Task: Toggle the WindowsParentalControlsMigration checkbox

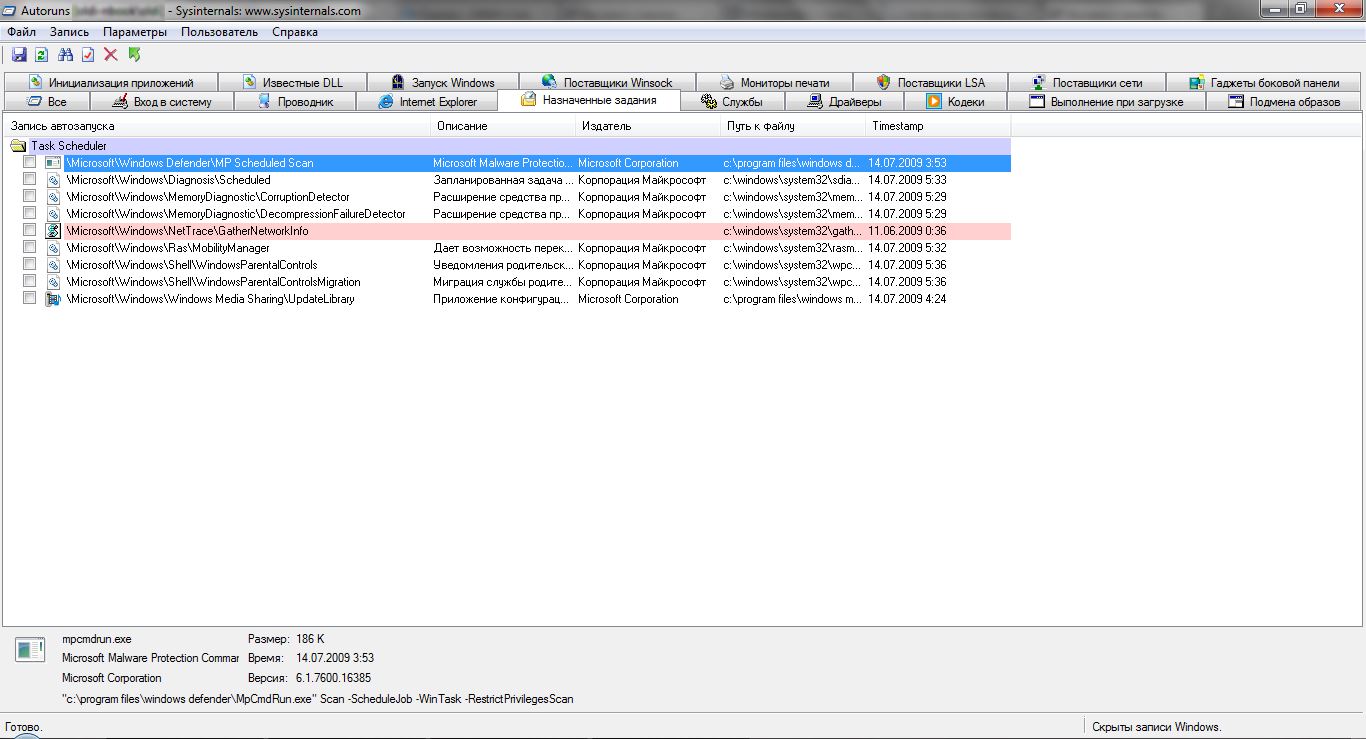Action: pyautogui.click(x=30, y=282)
